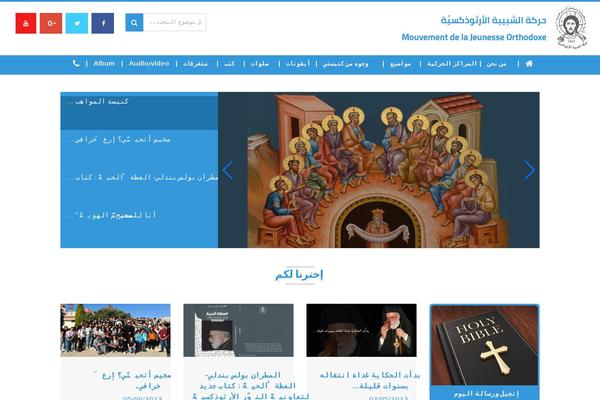The image size is (600, 400).
Task: Click the blue search magnifier button
Action: [x=134, y=23]
